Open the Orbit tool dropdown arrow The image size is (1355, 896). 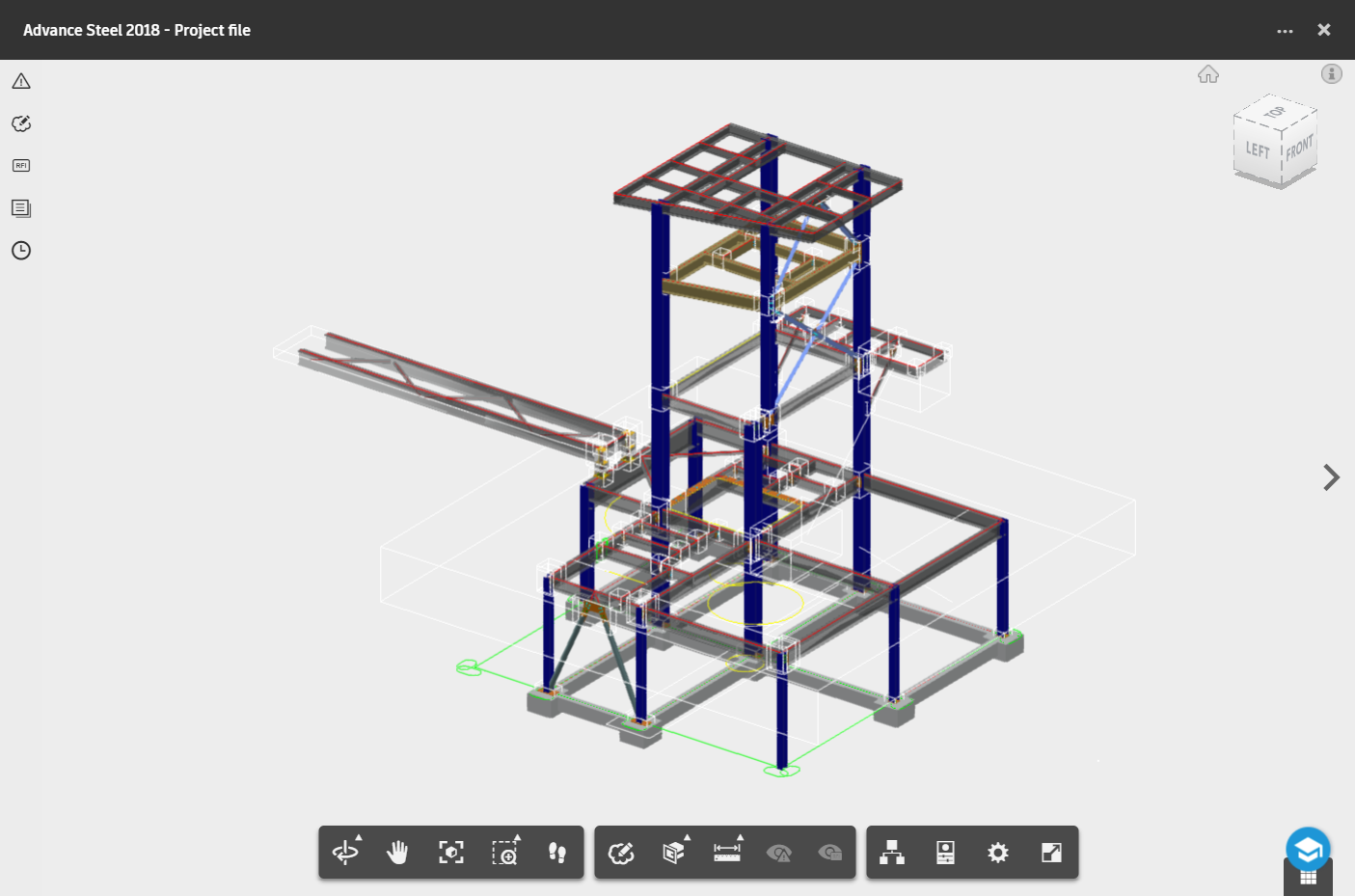(x=358, y=838)
